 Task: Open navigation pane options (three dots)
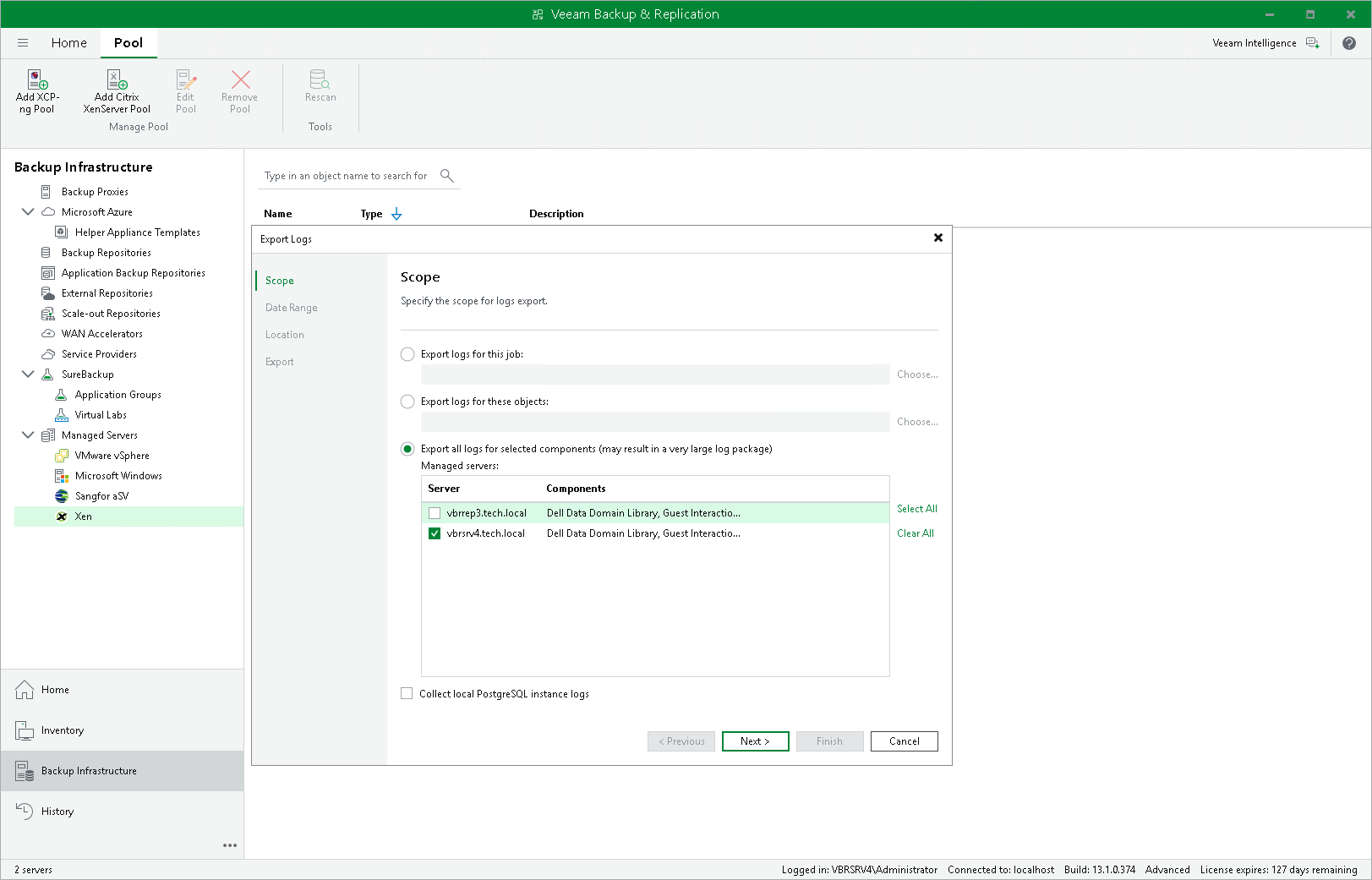230,845
